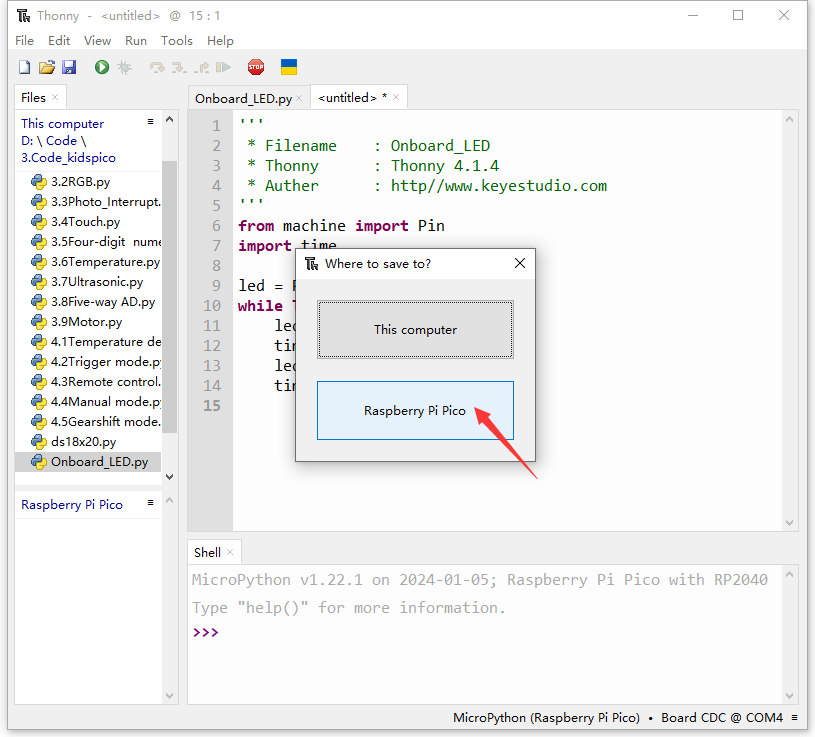The height and width of the screenshot is (737, 815).
Task: Open the Edit menu
Action: (x=59, y=41)
